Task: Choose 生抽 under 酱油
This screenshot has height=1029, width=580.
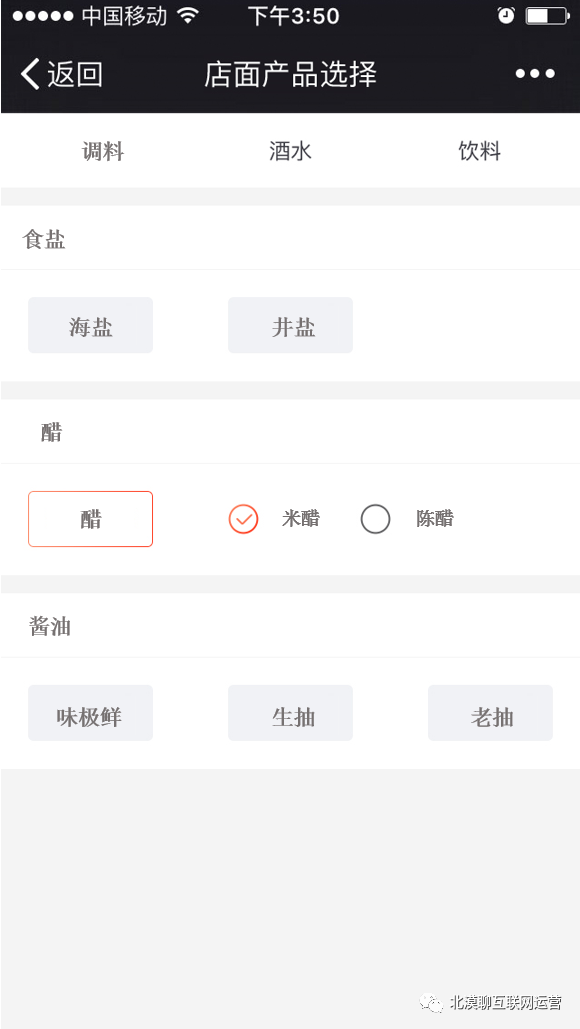Action: (290, 713)
